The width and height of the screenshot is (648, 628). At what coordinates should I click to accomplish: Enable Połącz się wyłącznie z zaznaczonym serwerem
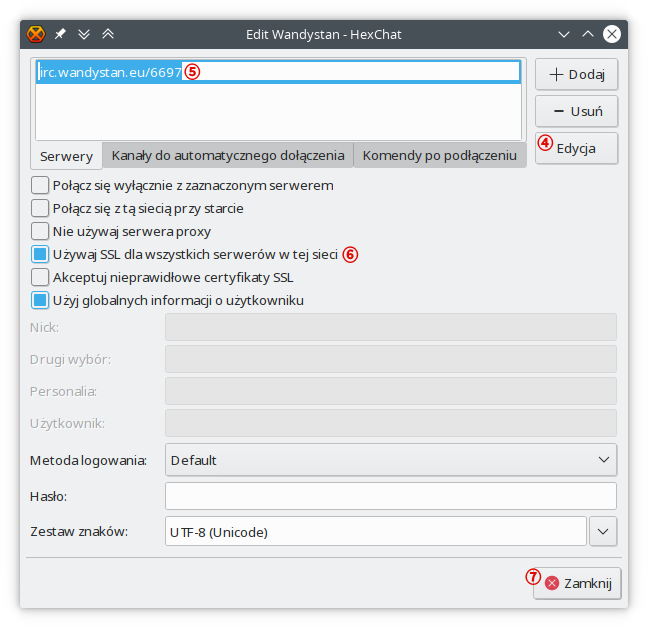(x=40, y=186)
